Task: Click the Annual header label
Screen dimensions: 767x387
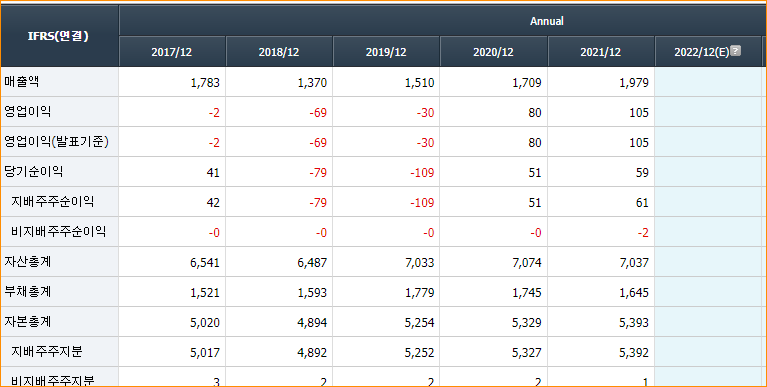Action: (x=546, y=21)
